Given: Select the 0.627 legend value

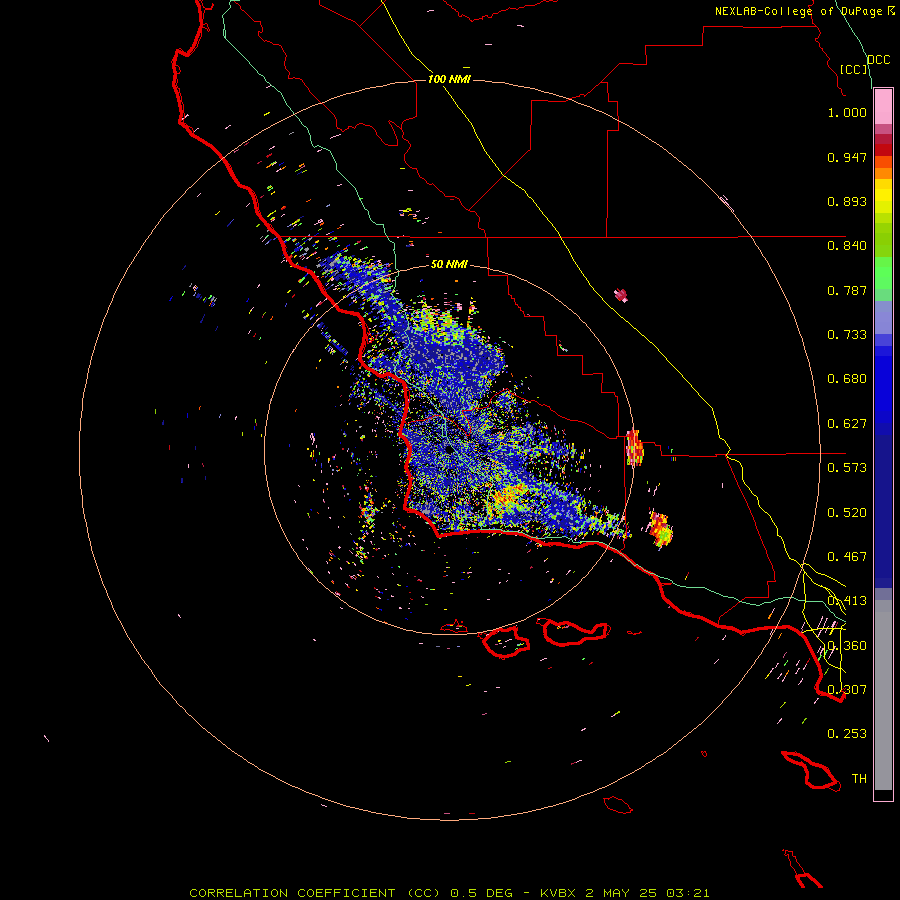Looking at the screenshot, I should coord(847,424).
